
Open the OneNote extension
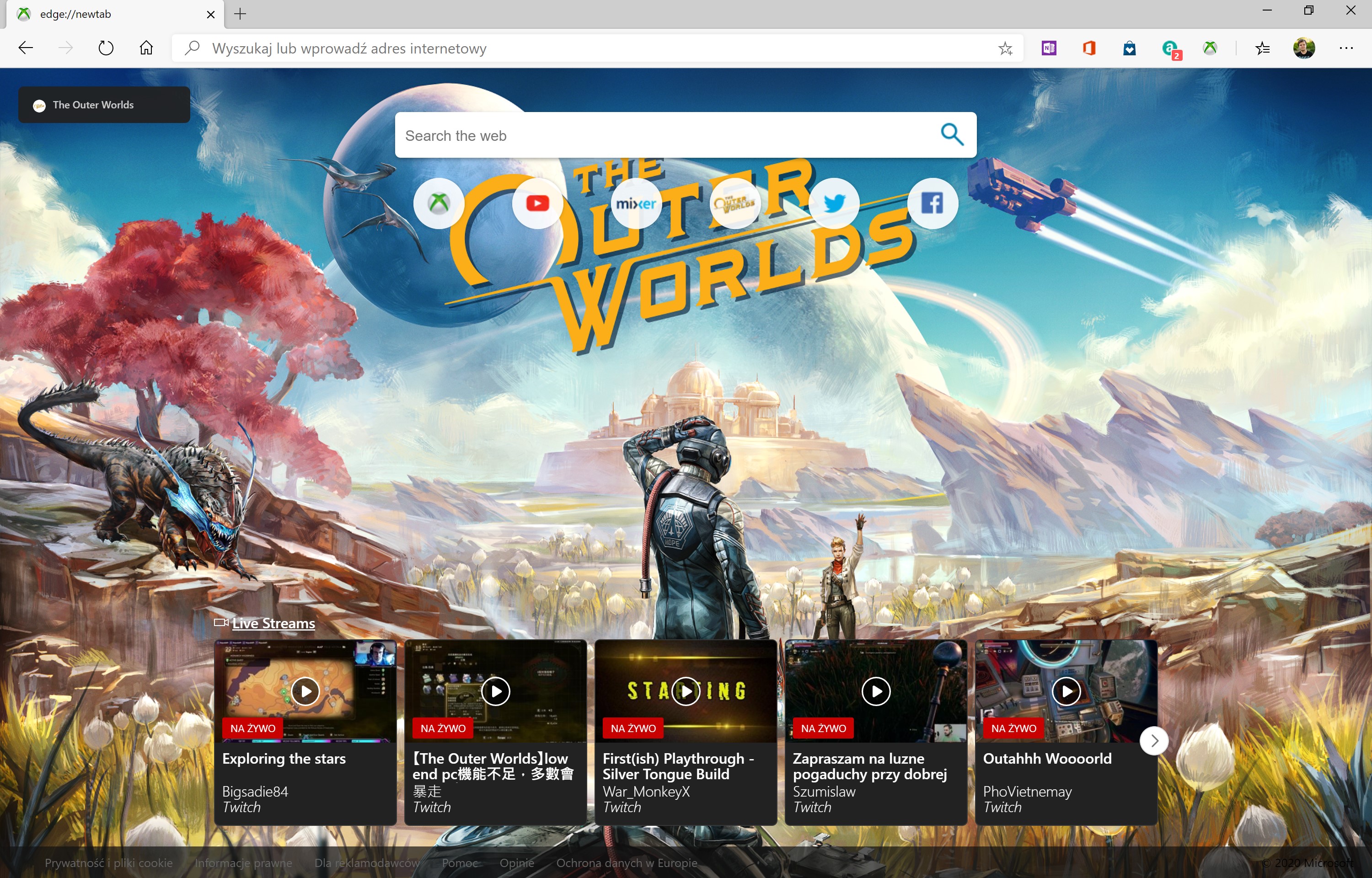1049,48
